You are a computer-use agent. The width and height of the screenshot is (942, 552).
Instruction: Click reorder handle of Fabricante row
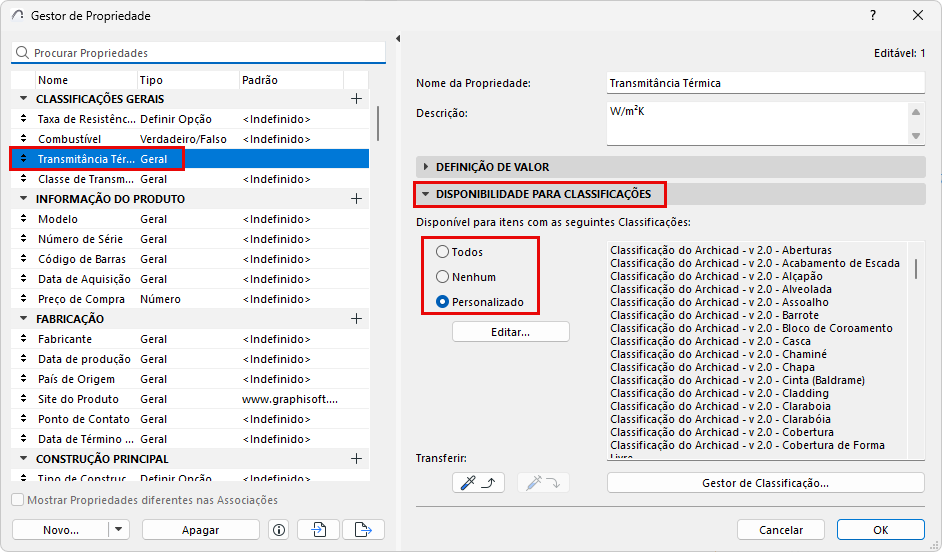tap(23, 339)
